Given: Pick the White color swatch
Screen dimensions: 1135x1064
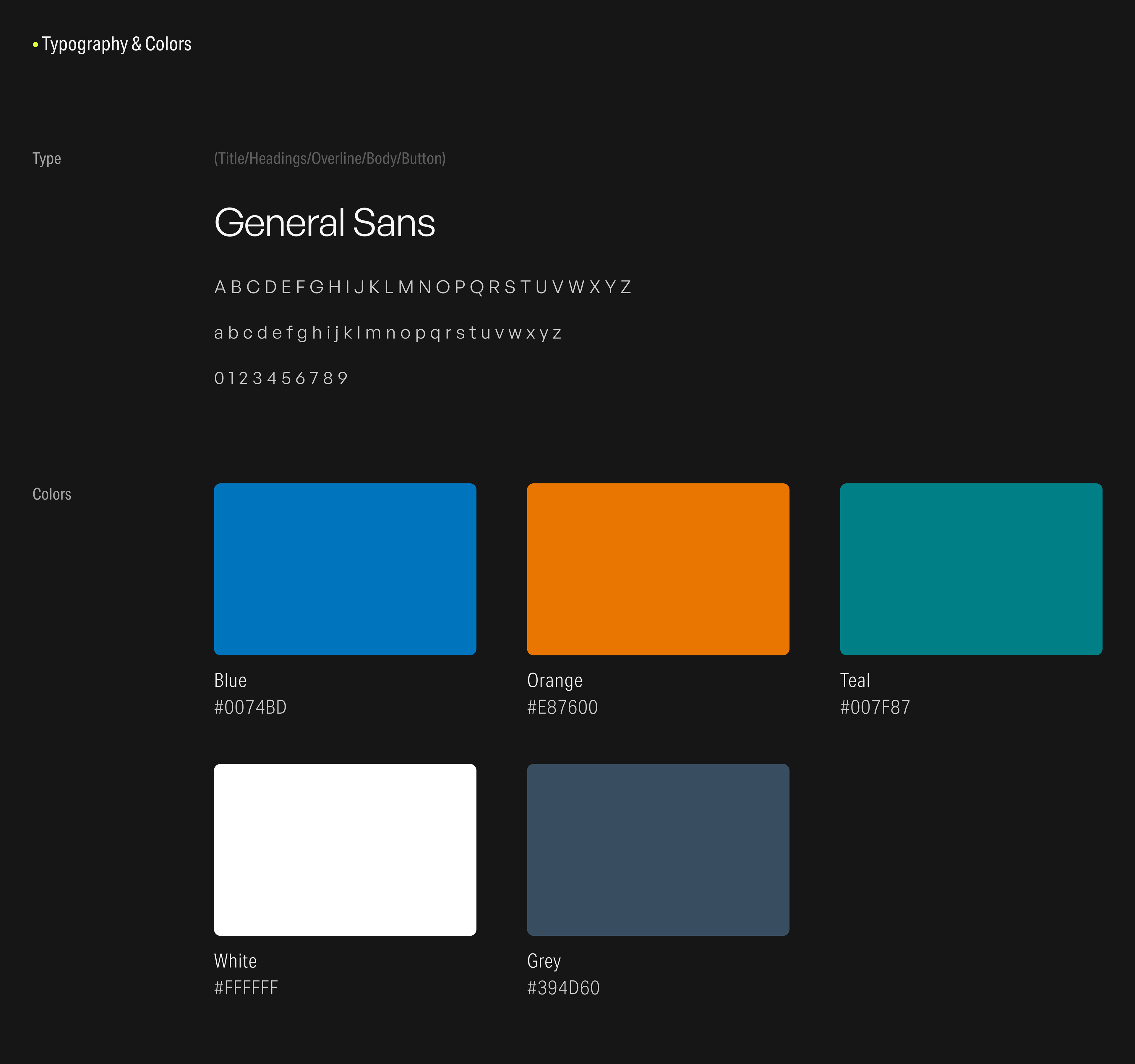Looking at the screenshot, I should point(345,849).
